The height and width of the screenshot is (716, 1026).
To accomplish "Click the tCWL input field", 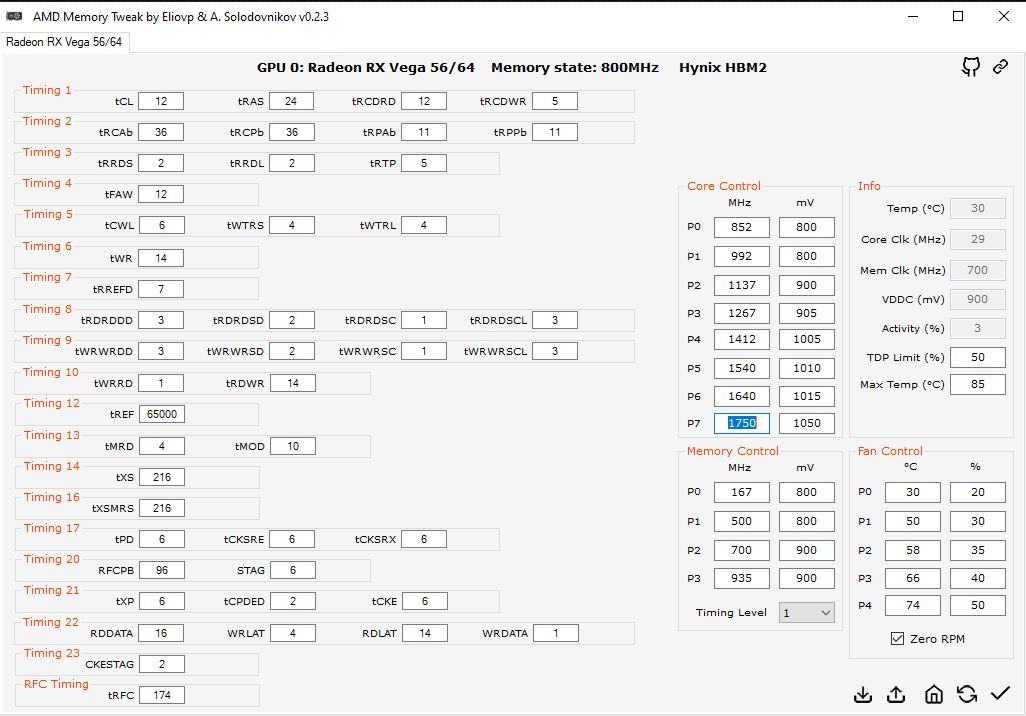I will [161, 225].
